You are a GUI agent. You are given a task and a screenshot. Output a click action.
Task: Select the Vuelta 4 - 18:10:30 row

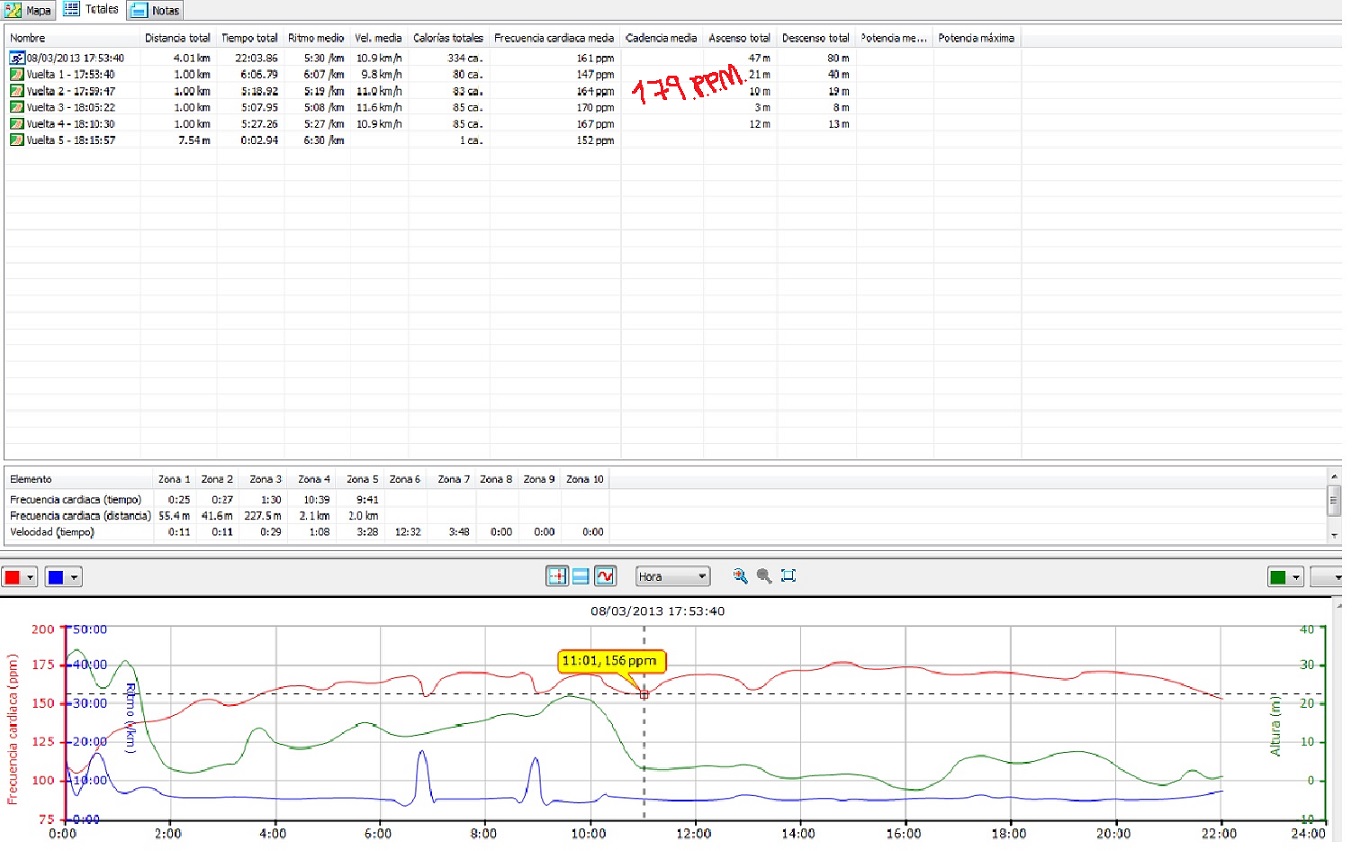point(70,124)
